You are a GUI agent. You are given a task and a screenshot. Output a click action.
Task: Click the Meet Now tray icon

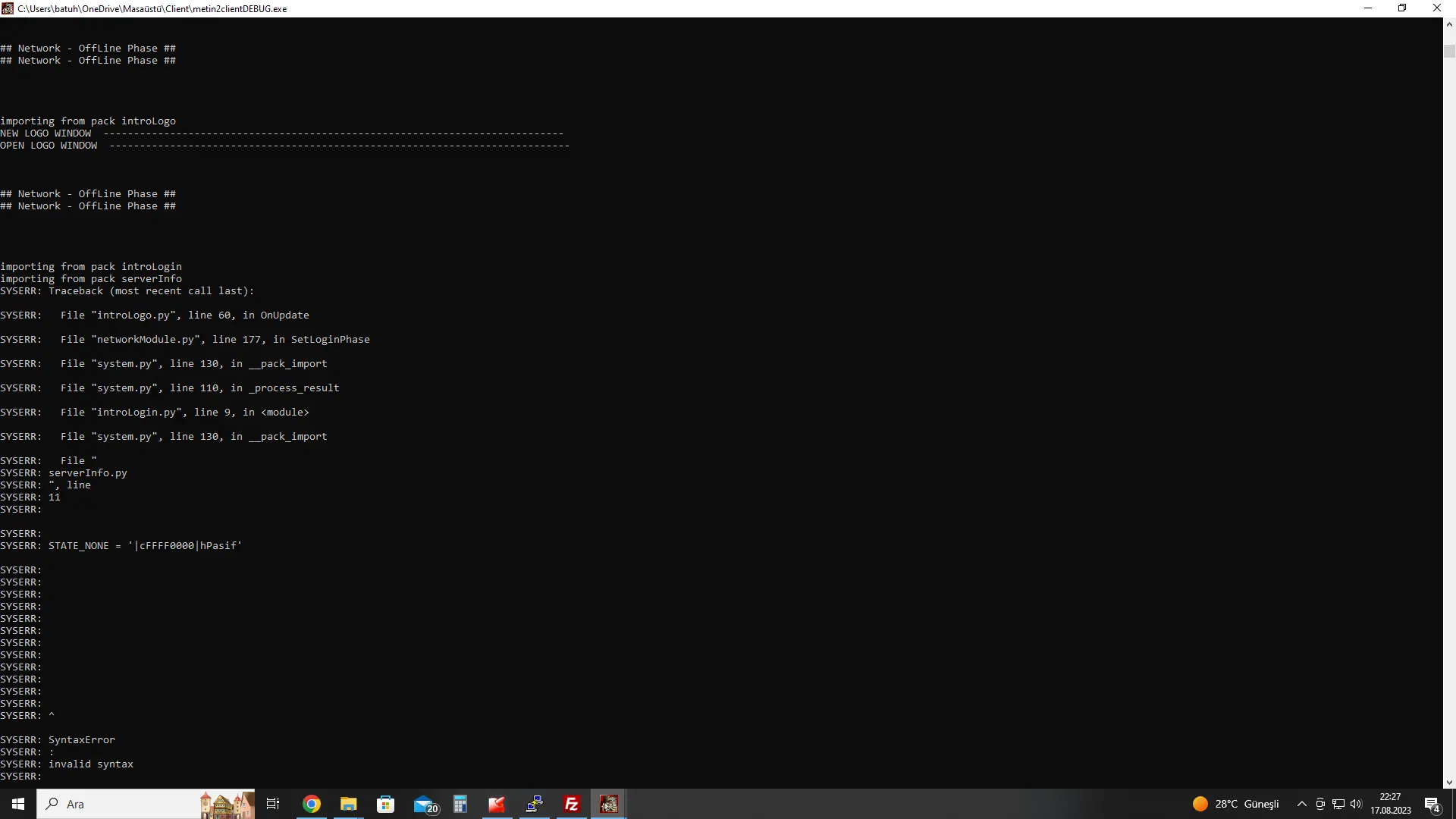point(1320,804)
